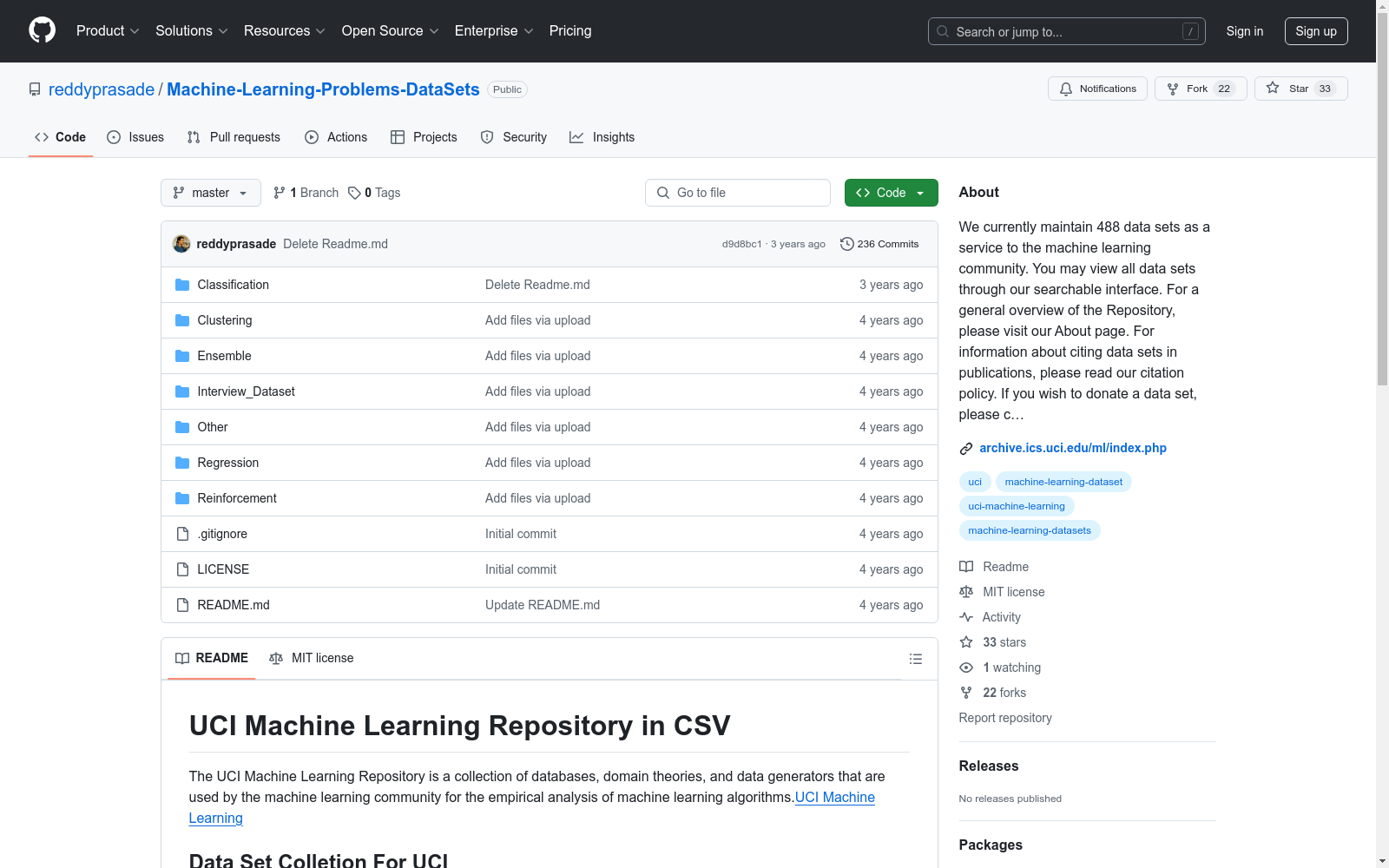Viewport: 1389px width, 868px height.
Task: Switch to the Actions tab
Action: [x=336, y=137]
